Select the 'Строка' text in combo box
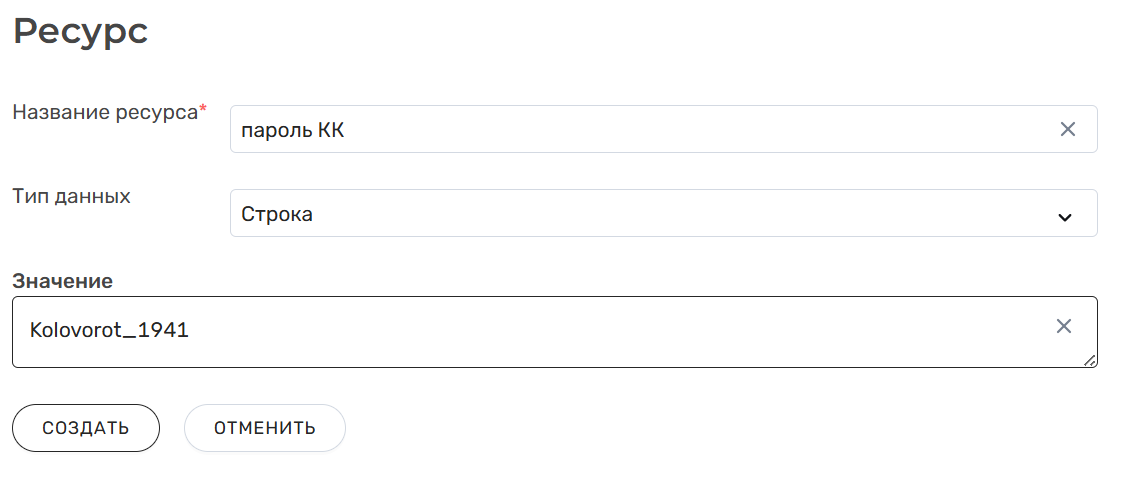Image resolution: width=1125 pixels, height=477 pixels. pos(277,214)
